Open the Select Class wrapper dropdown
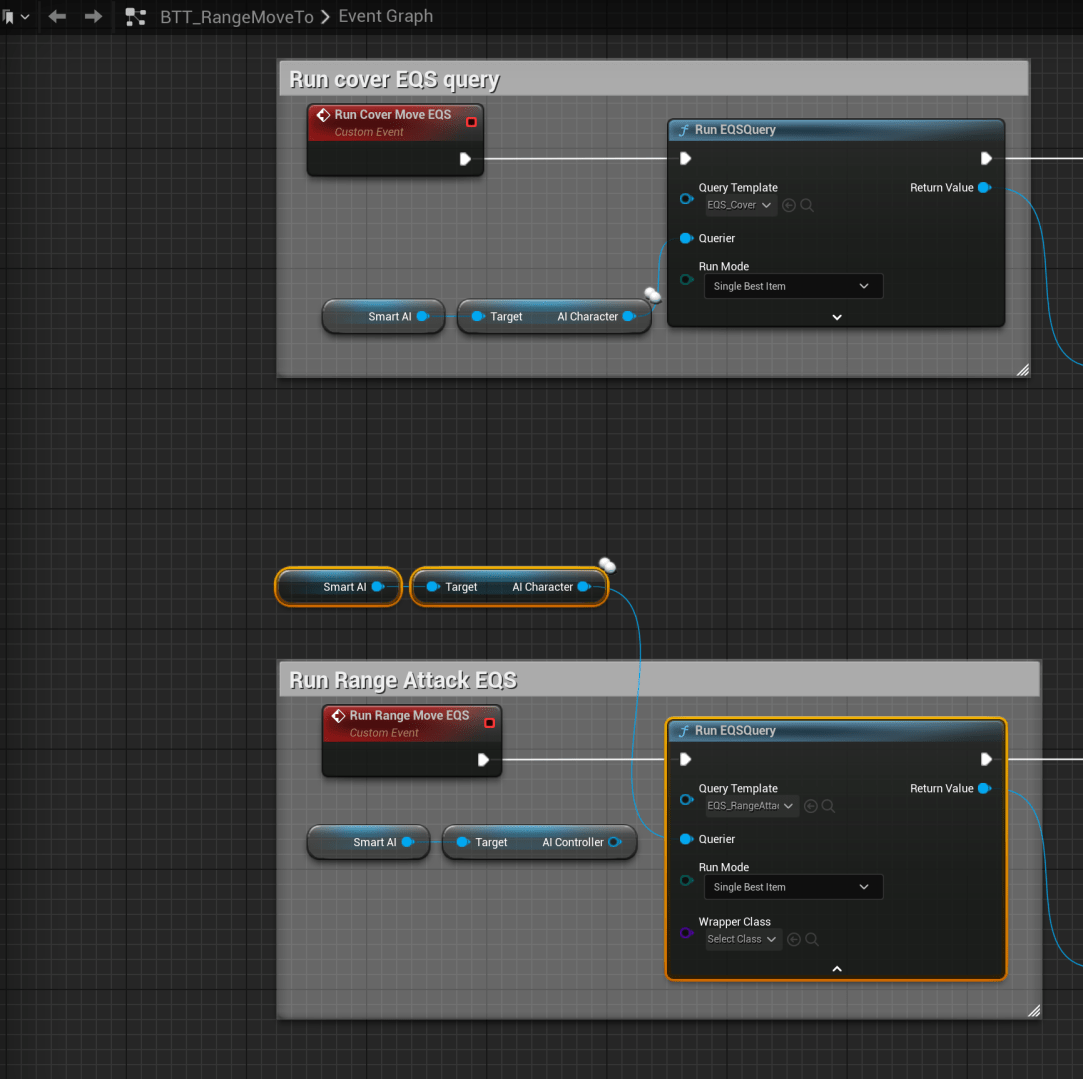This screenshot has width=1083, height=1079. 743,939
